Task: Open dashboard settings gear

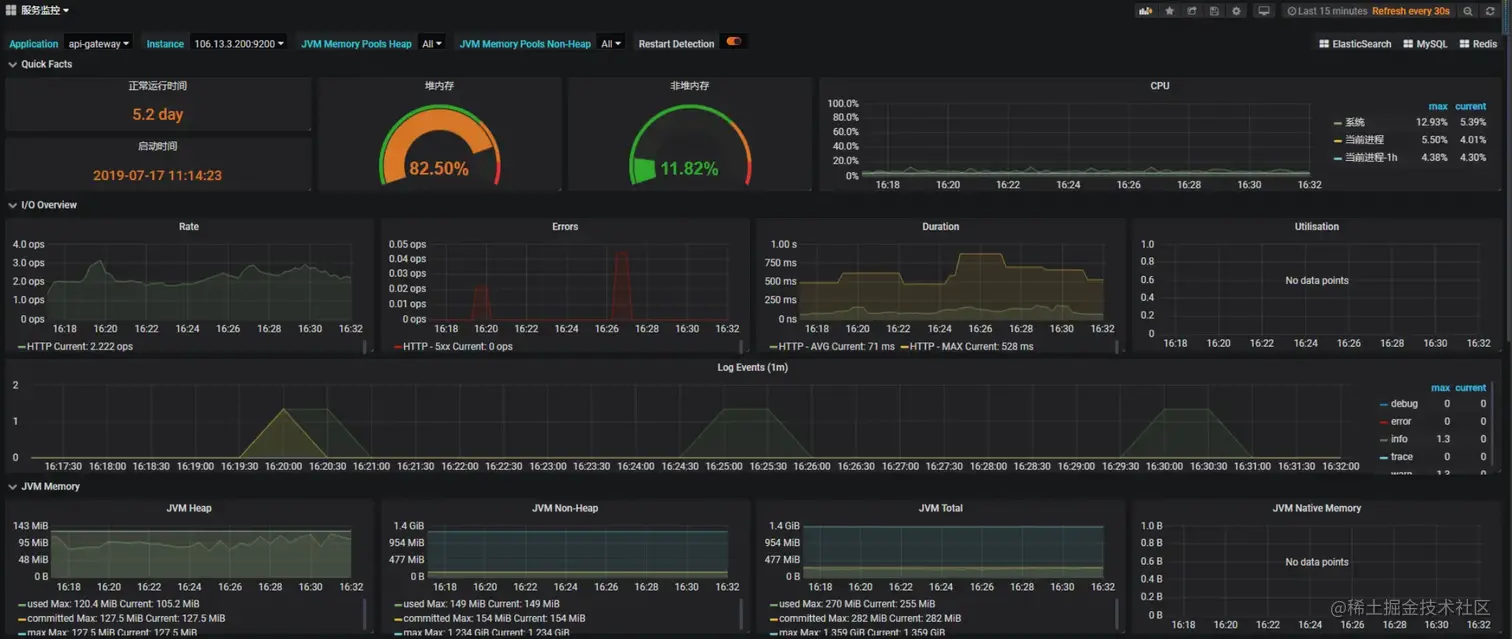Action: tap(1237, 11)
